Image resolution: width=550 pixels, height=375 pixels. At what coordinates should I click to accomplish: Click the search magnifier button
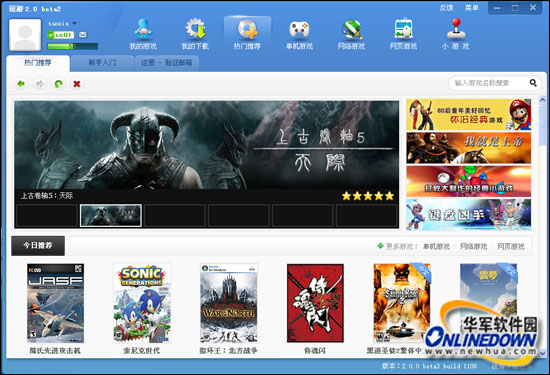tap(533, 83)
